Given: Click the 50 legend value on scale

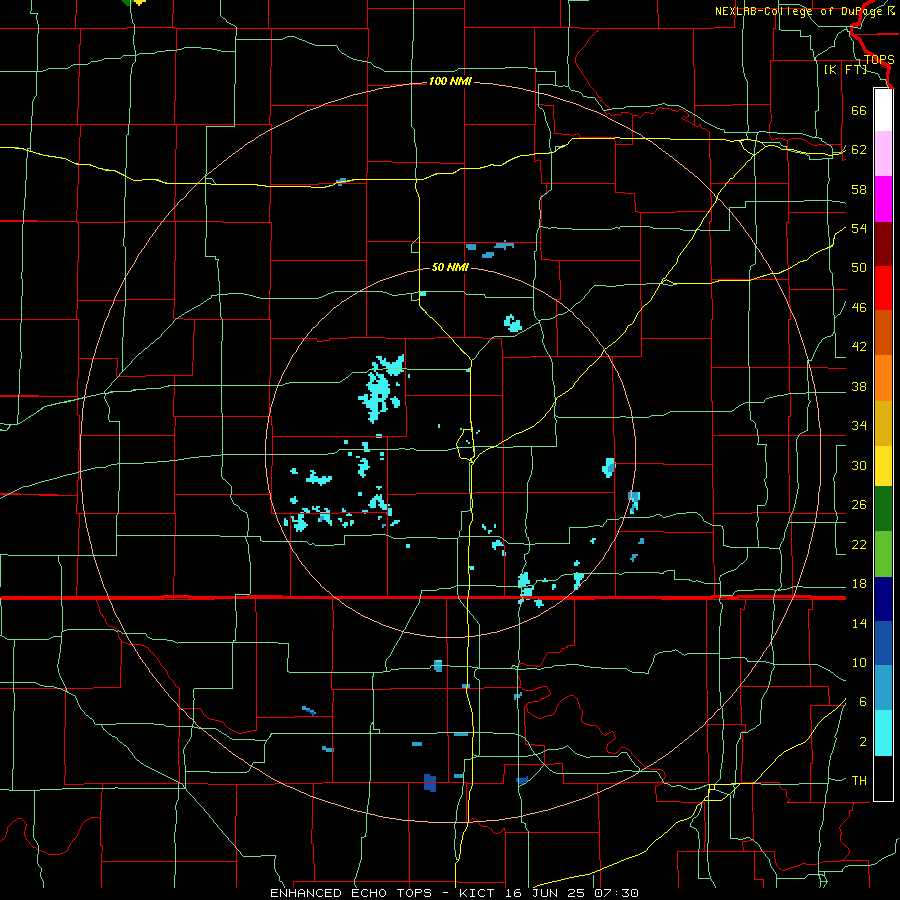Looking at the screenshot, I should 859,268.
